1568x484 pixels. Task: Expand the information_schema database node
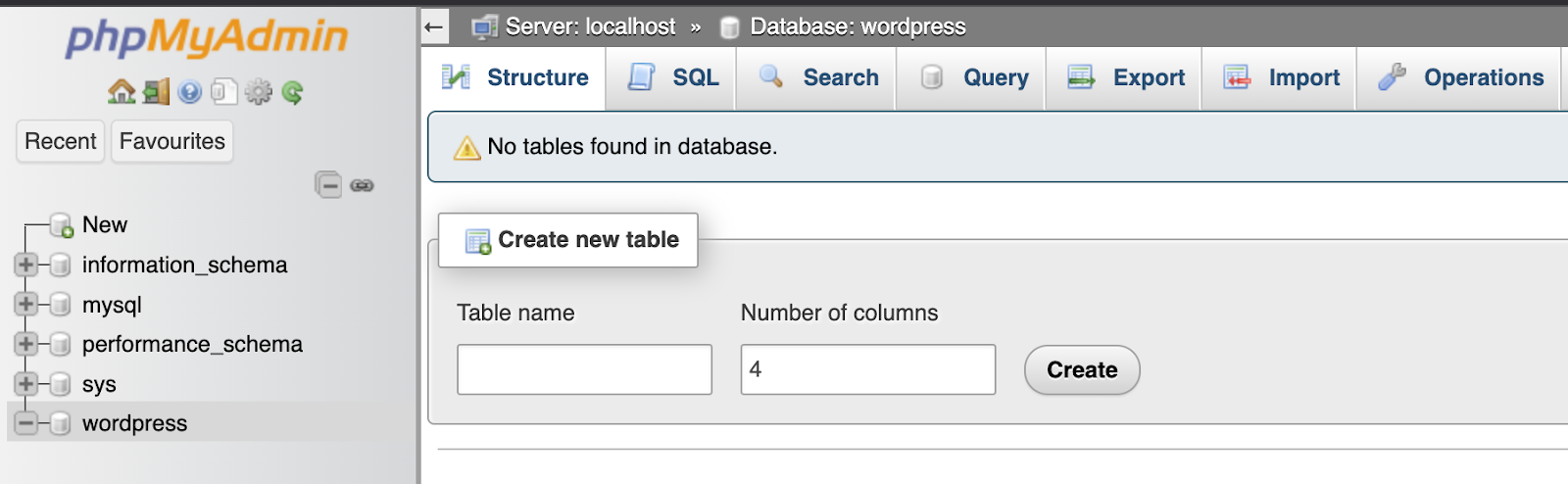pyautogui.click(x=26, y=265)
